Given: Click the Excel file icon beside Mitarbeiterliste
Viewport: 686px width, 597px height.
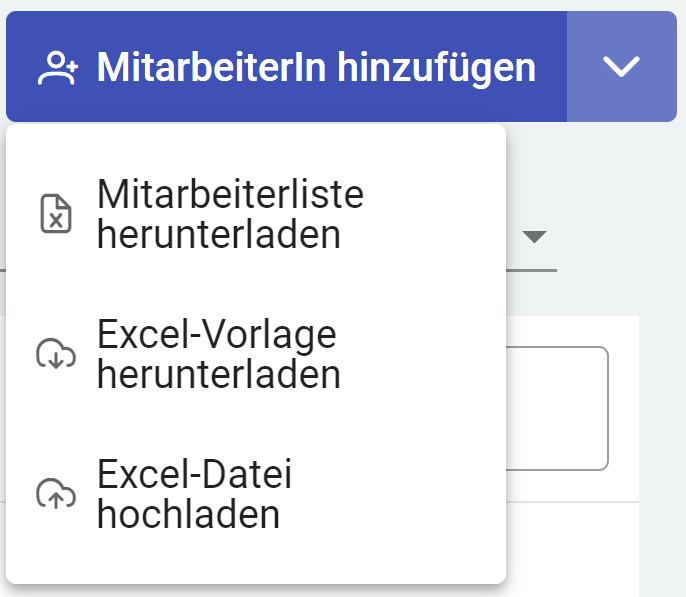Looking at the screenshot, I should 56,214.
